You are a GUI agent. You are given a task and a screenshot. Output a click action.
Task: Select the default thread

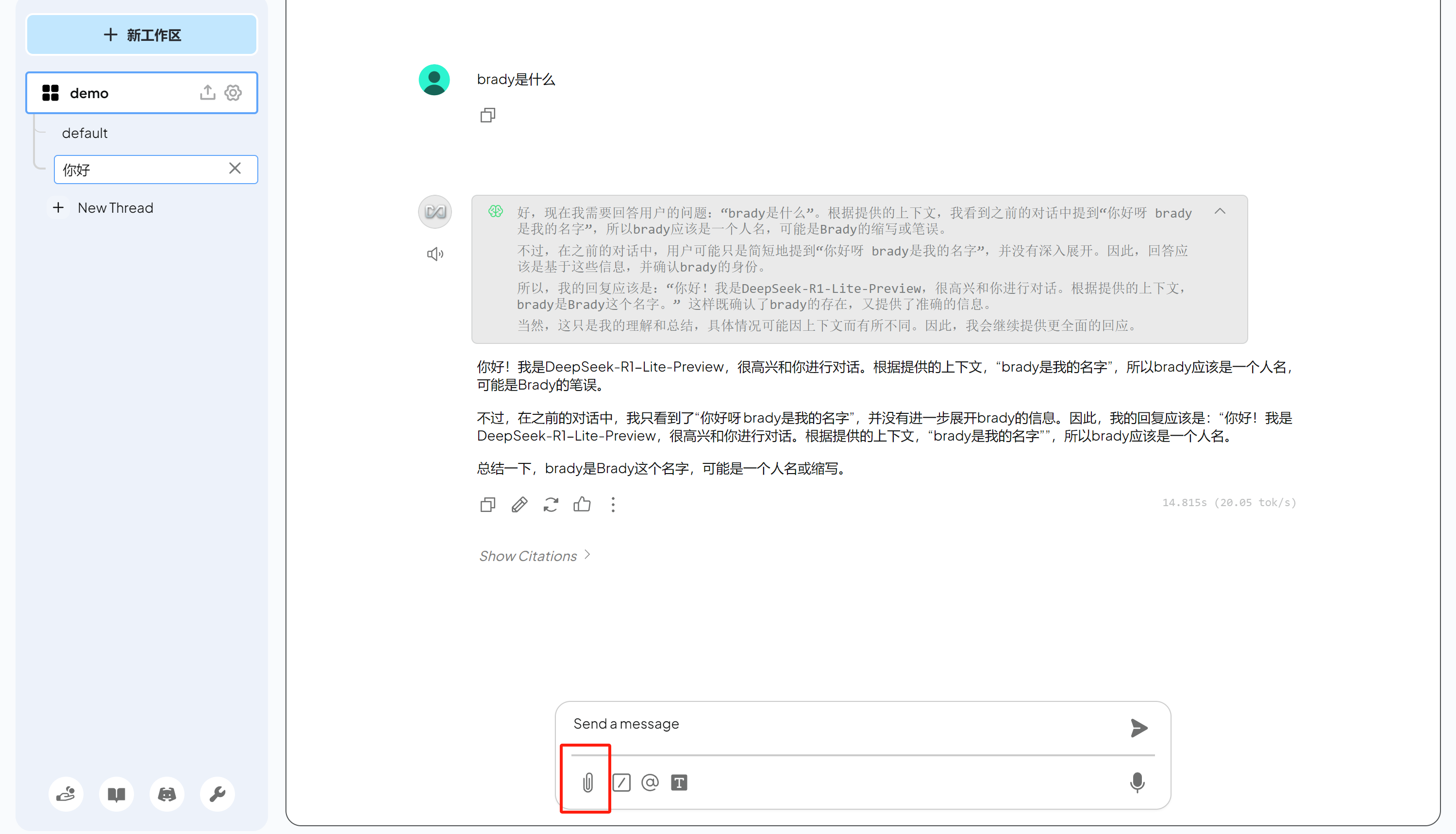pos(85,134)
